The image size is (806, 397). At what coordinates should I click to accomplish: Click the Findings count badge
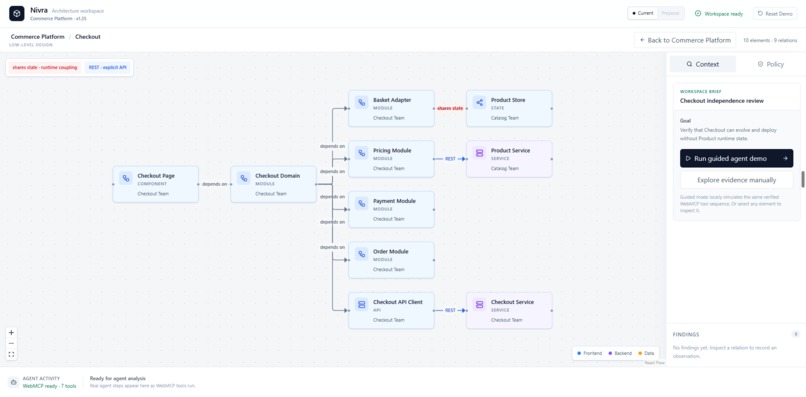click(796, 334)
